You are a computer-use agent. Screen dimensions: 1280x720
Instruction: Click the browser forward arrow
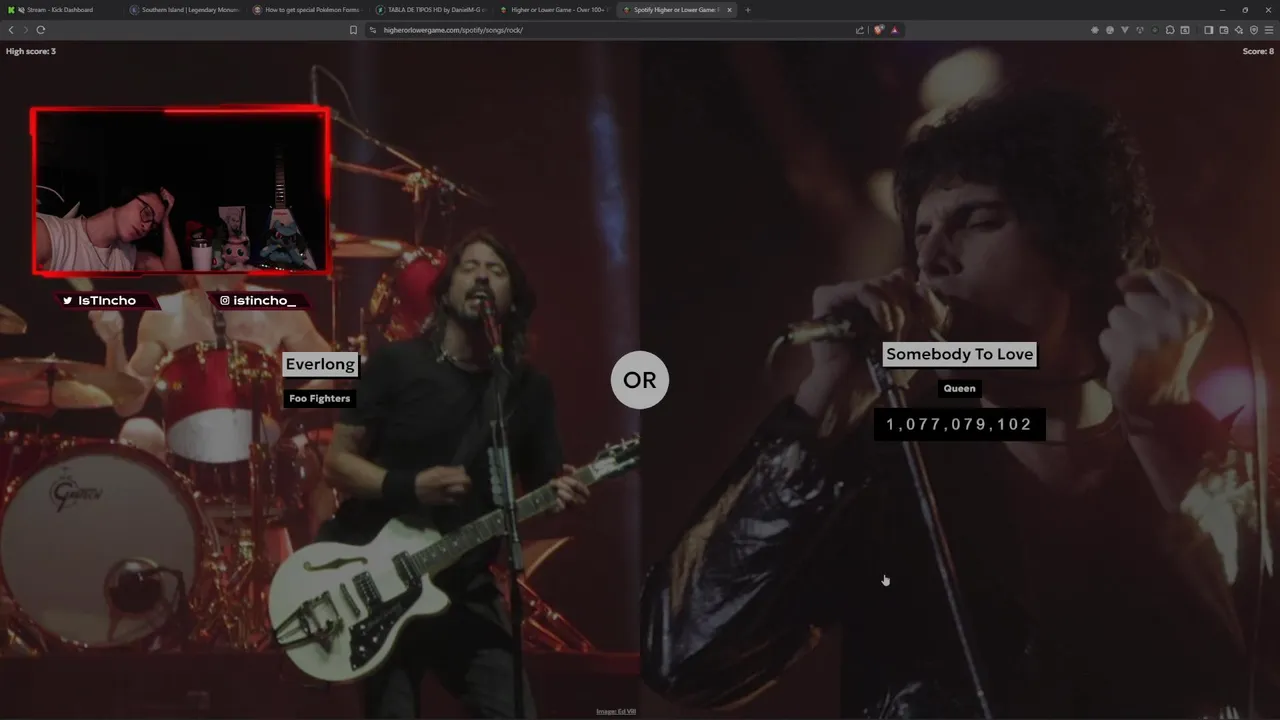[x=26, y=30]
